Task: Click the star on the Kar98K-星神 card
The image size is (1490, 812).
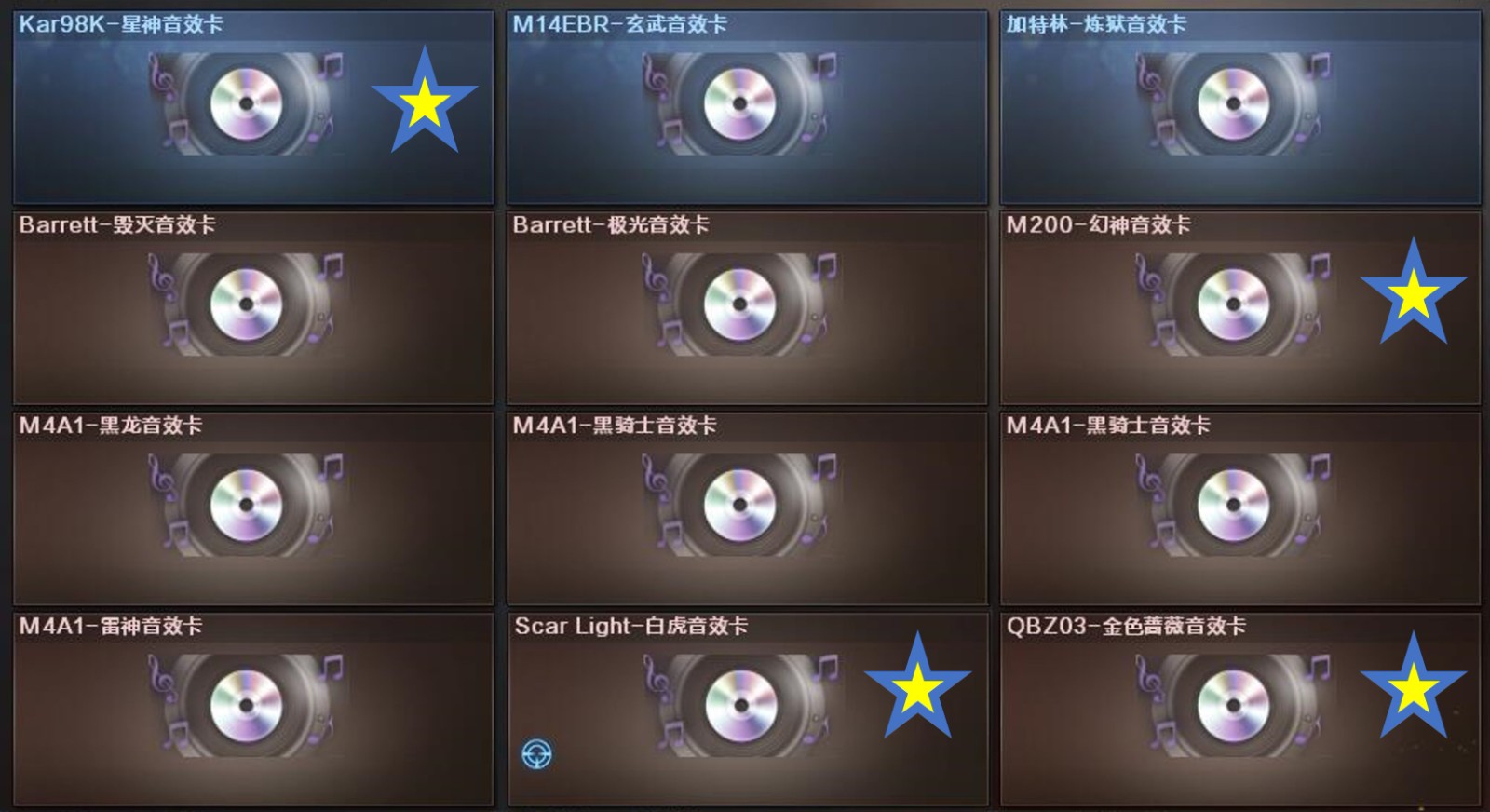Action: point(425,101)
